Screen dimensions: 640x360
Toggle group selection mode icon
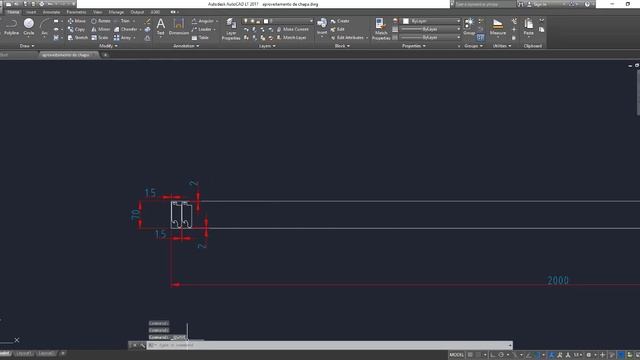point(480,38)
